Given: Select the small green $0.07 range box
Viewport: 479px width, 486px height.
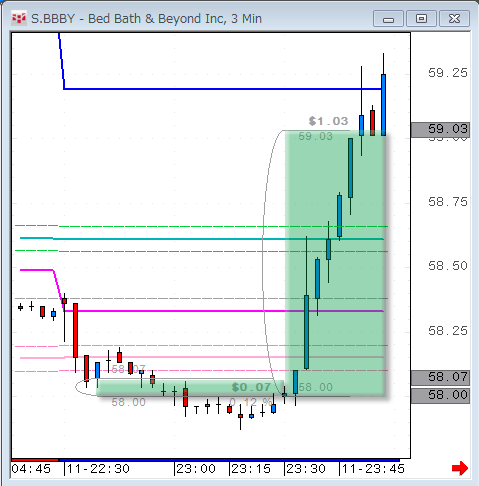Looking at the screenshot, I should (x=190, y=388).
